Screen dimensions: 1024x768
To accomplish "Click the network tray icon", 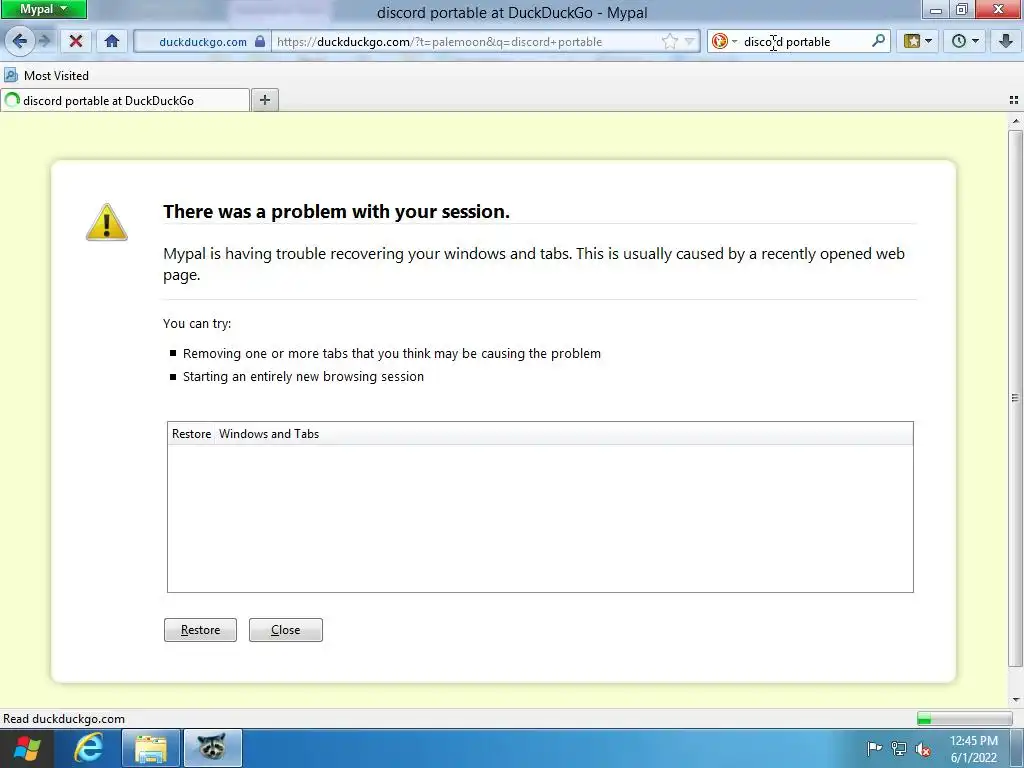I will coord(899,748).
